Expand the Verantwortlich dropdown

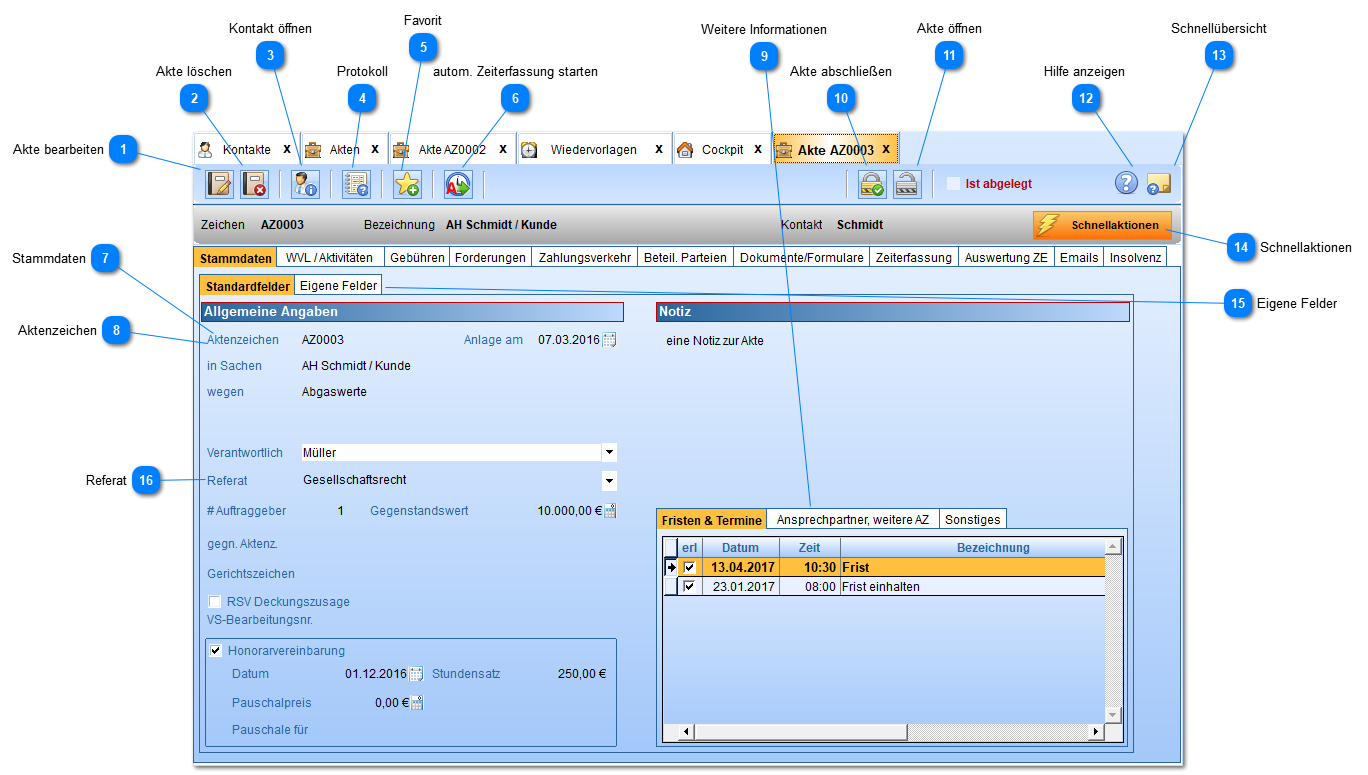(609, 453)
